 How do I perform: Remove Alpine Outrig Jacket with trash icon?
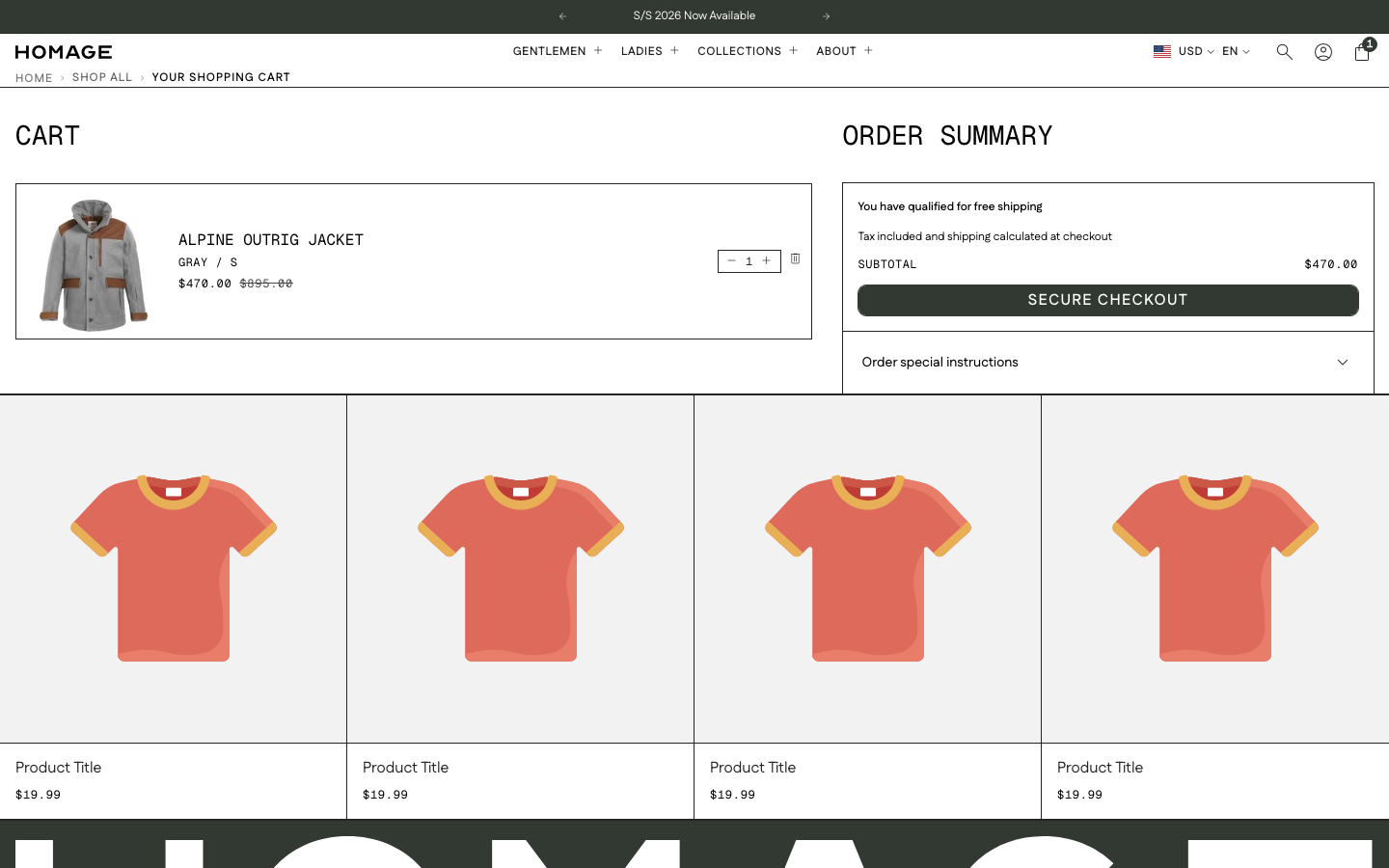point(796,258)
